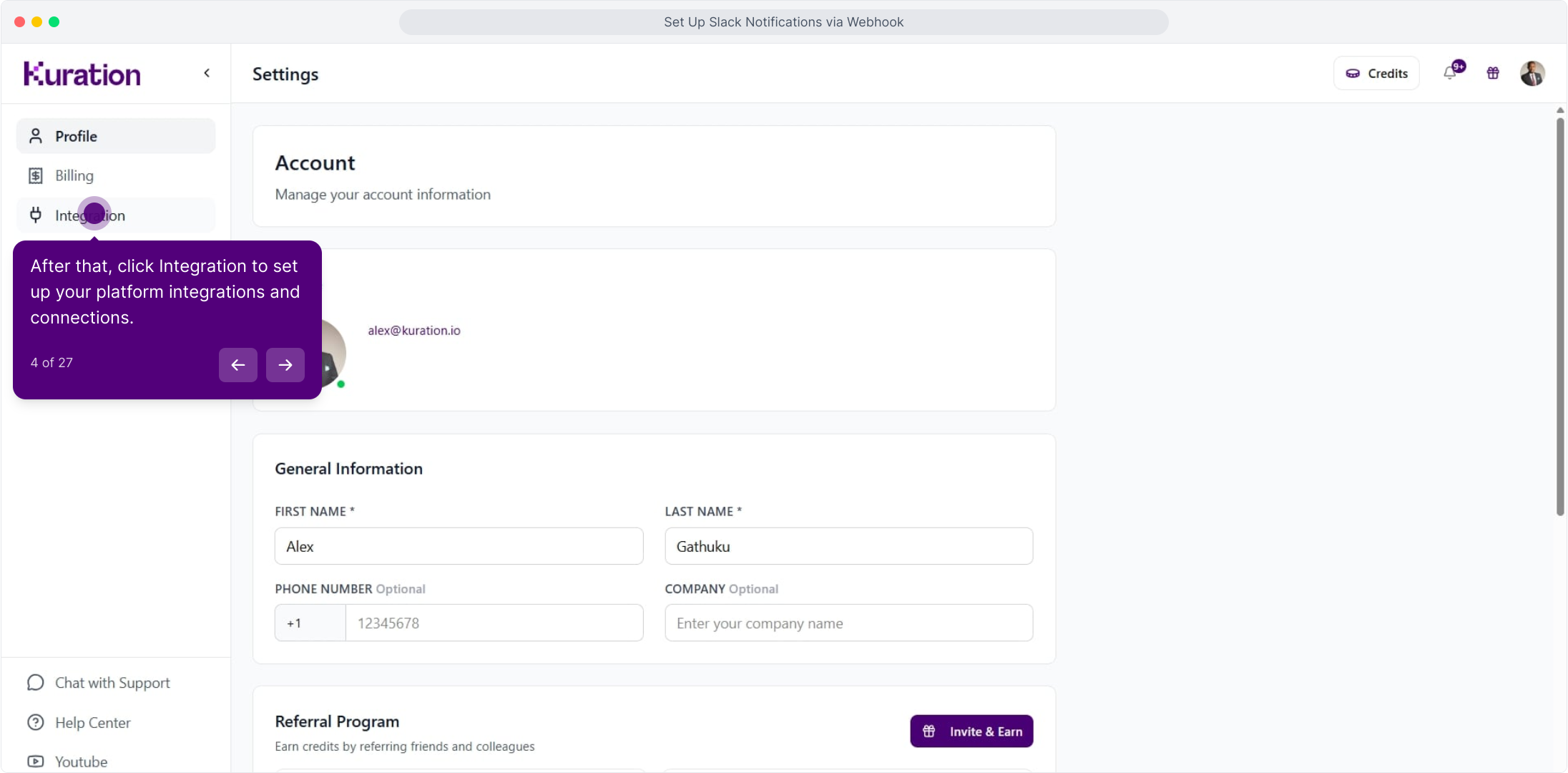
Task: Click the yellow minimize window button
Action: click(36, 21)
